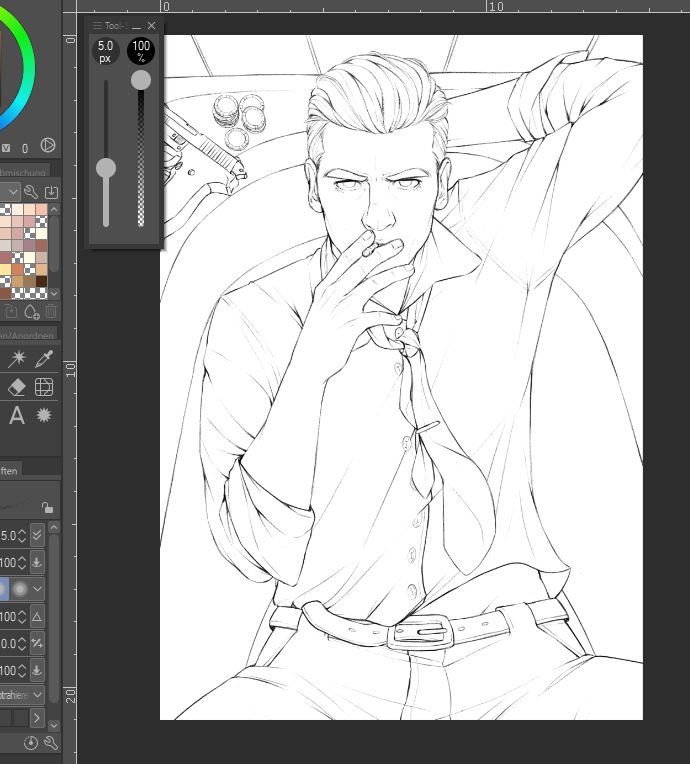The width and height of the screenshot is (690, 764).
Task: Delete color using trash icon in palette
Action: pos(50,313)
